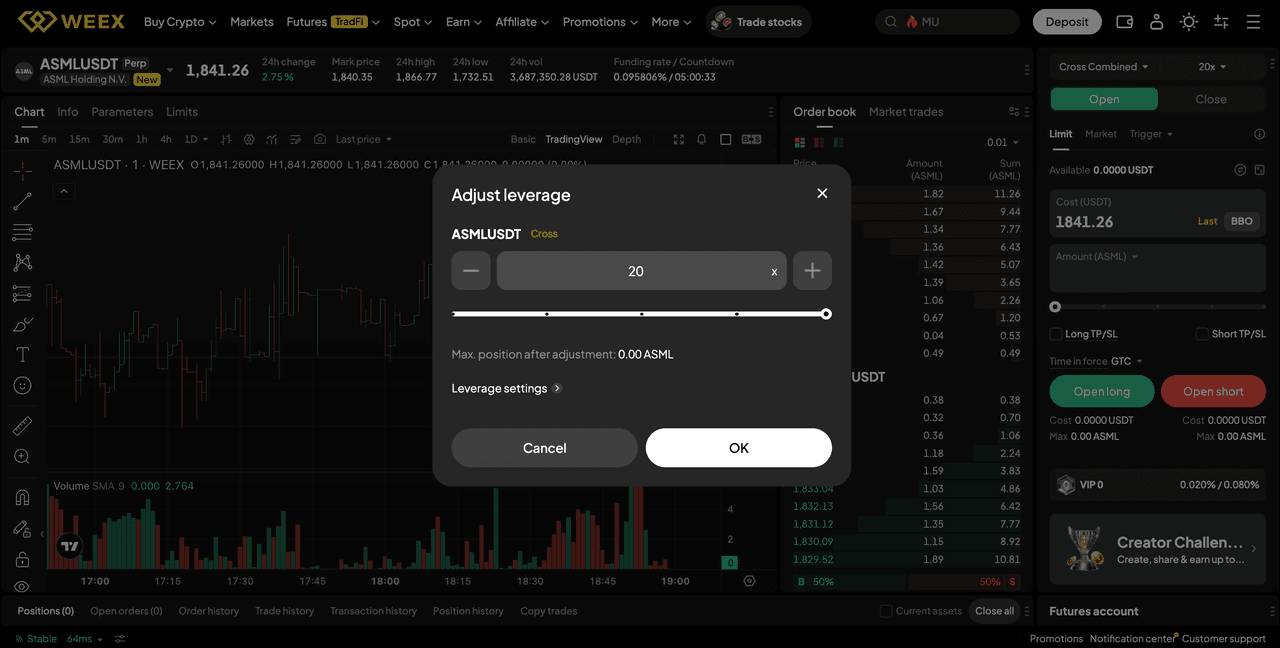The image size is (1280, 648).
Task: Confirm leverage with OK button
Action: 739,448
